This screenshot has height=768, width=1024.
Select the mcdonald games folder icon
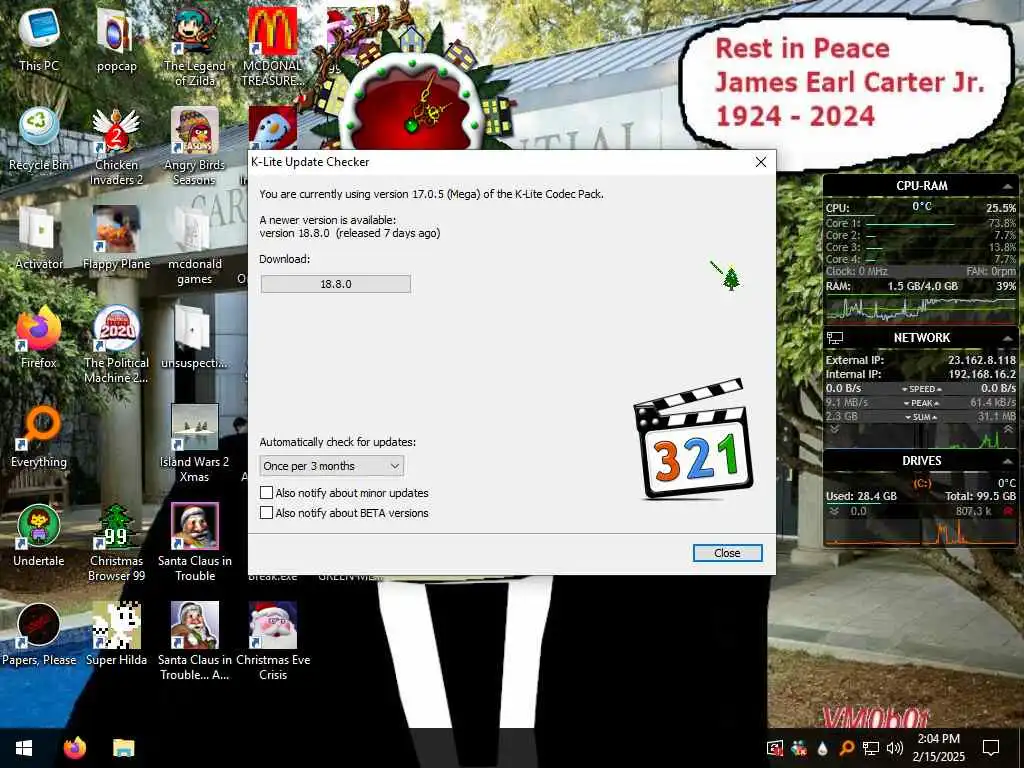[x=195, y=246]
